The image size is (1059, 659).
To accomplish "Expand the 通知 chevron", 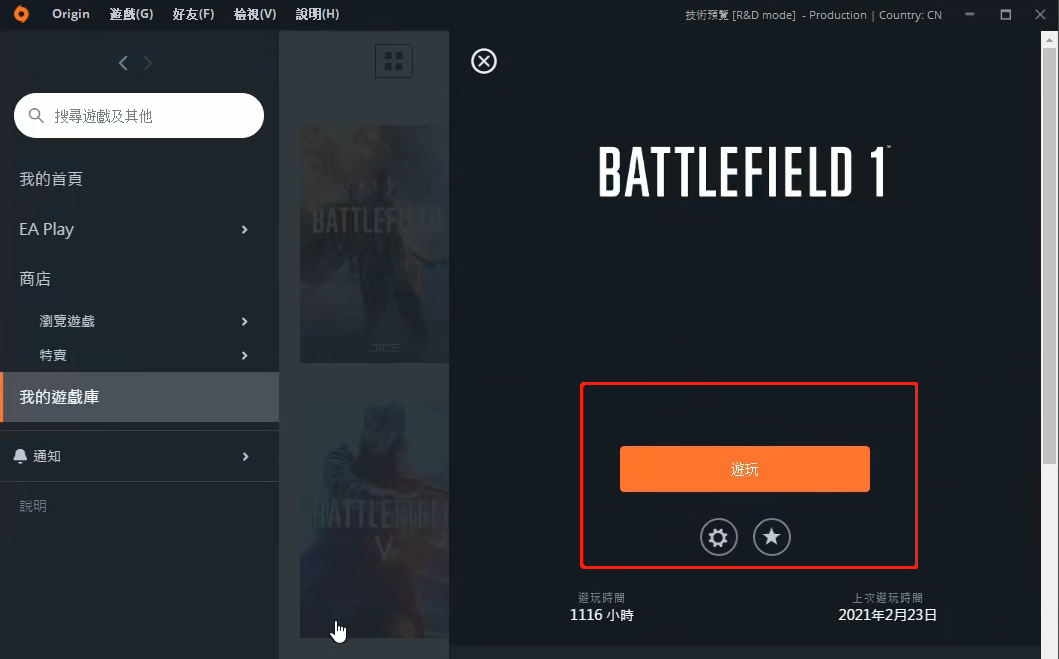I will tap(245, 456).
